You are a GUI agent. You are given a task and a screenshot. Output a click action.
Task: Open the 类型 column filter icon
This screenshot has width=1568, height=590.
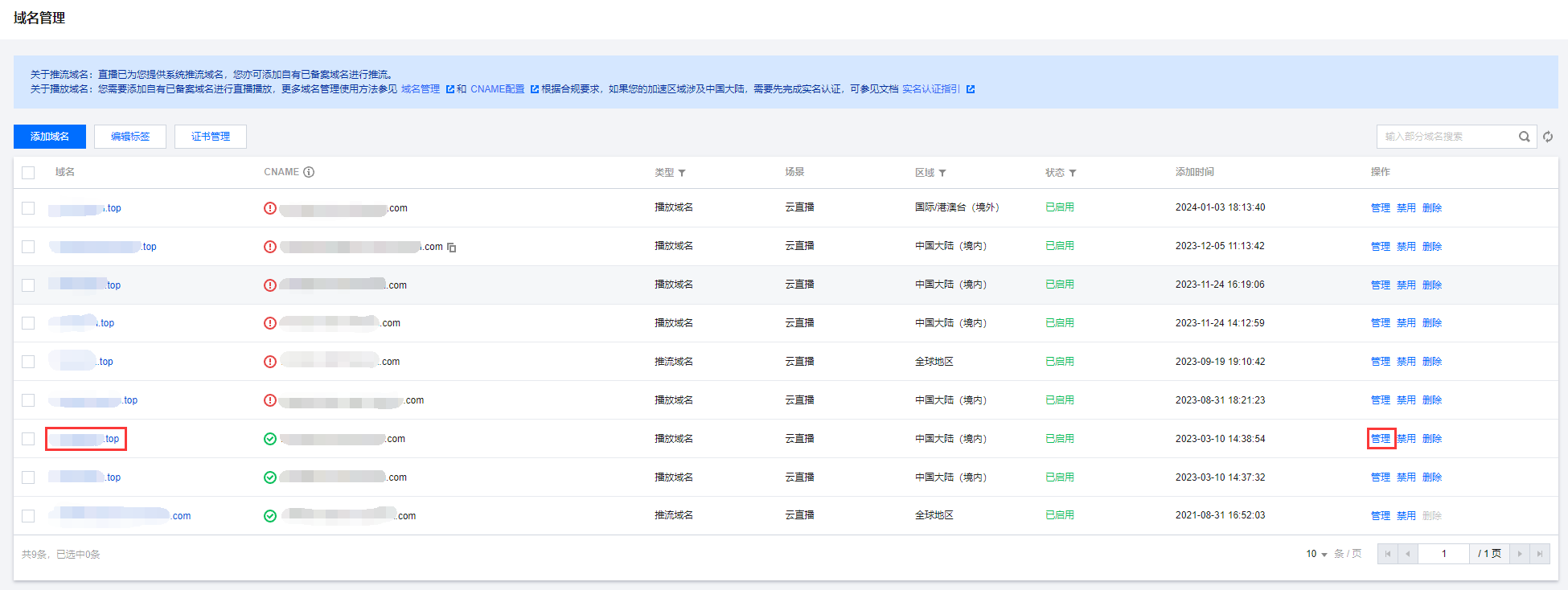pos(682,173)
